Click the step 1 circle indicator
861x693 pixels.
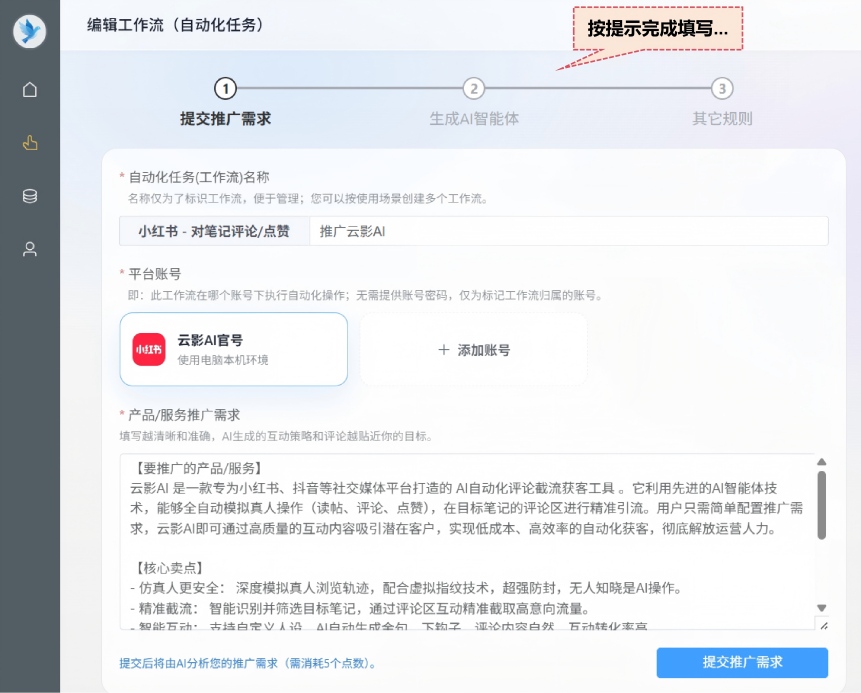tap(225, 89)
